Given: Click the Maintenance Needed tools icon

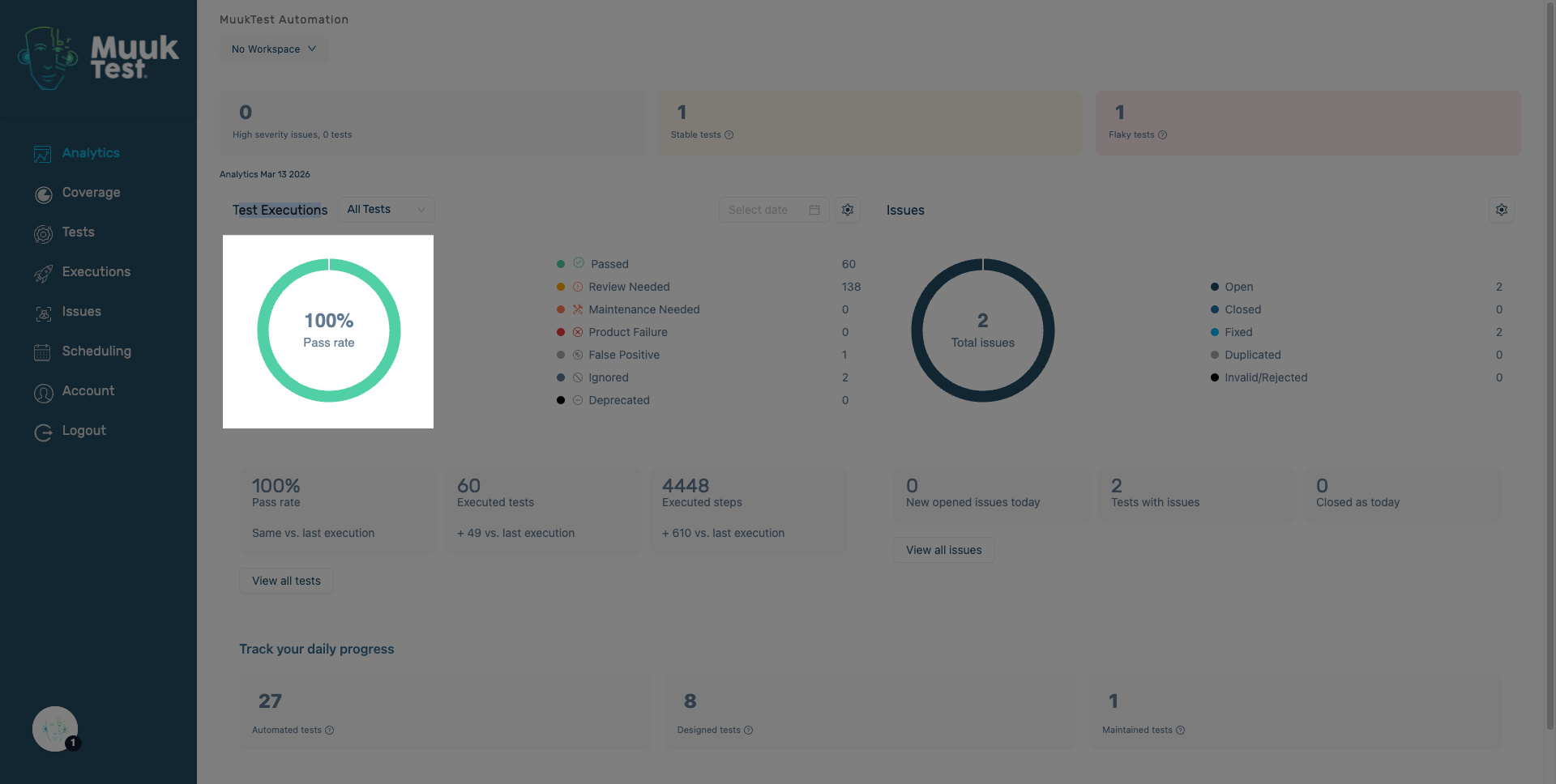Looking at the screenshot, I should [578, 309].
